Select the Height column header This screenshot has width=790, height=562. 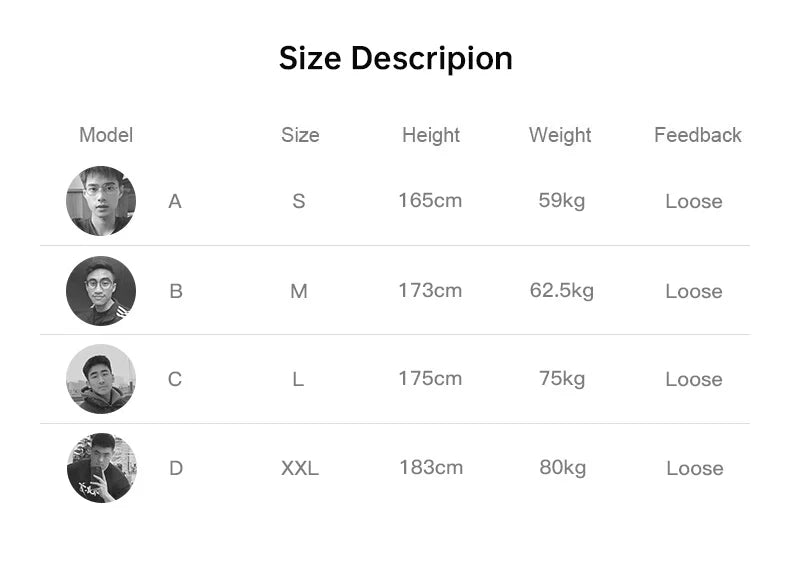click(x=431, y=135)
